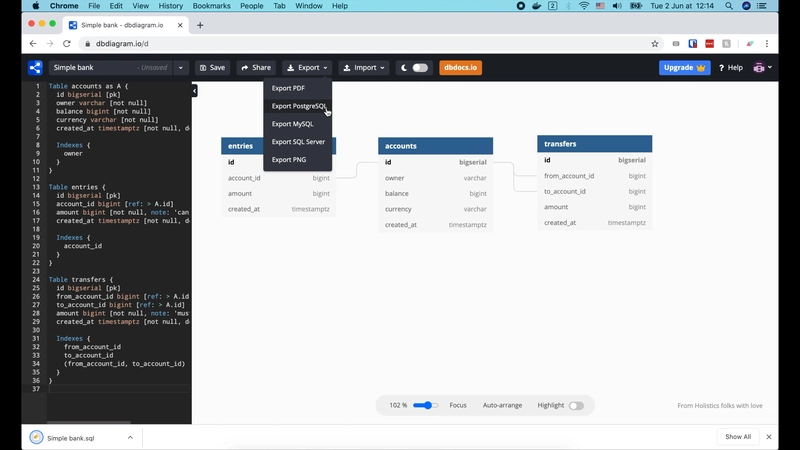Adjust the zoom slider

[425, 405]
